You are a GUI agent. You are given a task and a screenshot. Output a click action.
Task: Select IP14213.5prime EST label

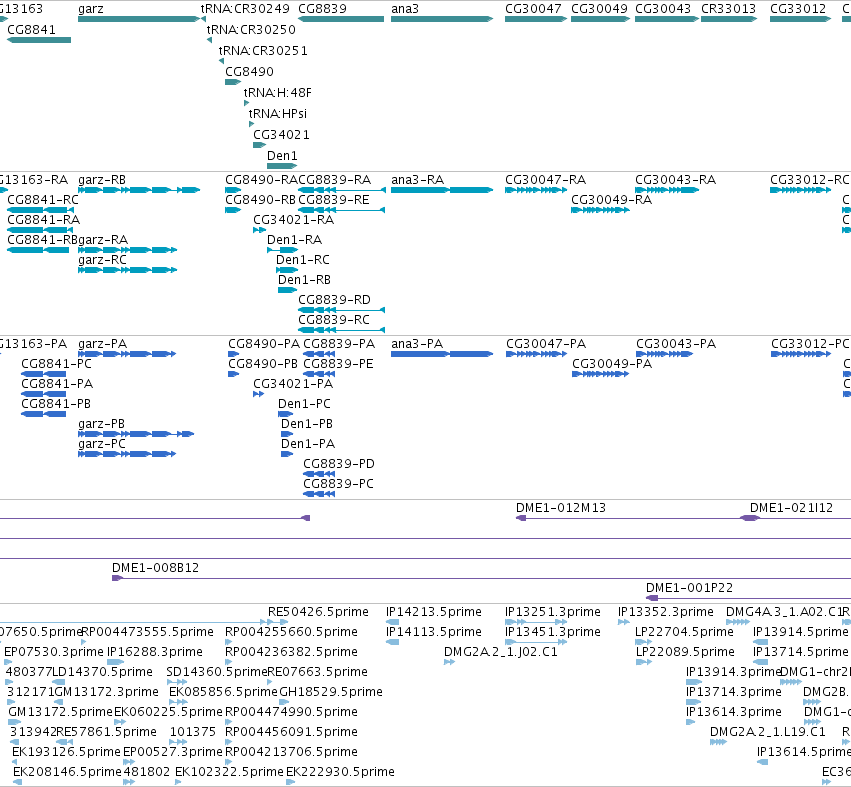(434, 612)
